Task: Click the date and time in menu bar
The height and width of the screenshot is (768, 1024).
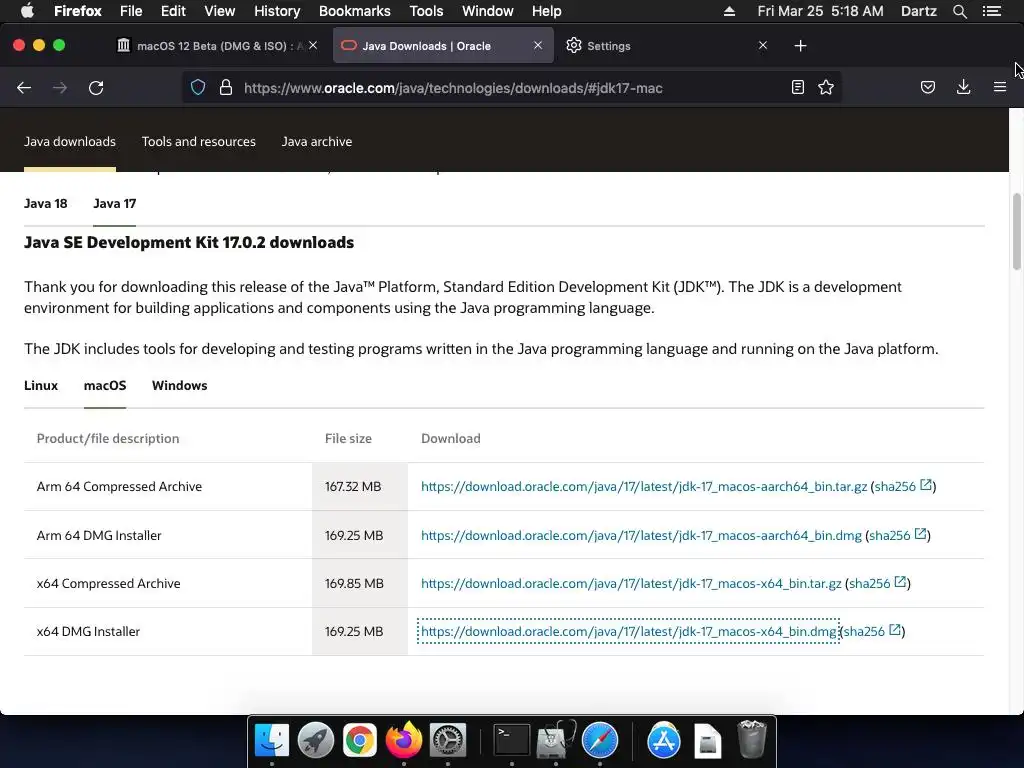Action: [820, 11]
